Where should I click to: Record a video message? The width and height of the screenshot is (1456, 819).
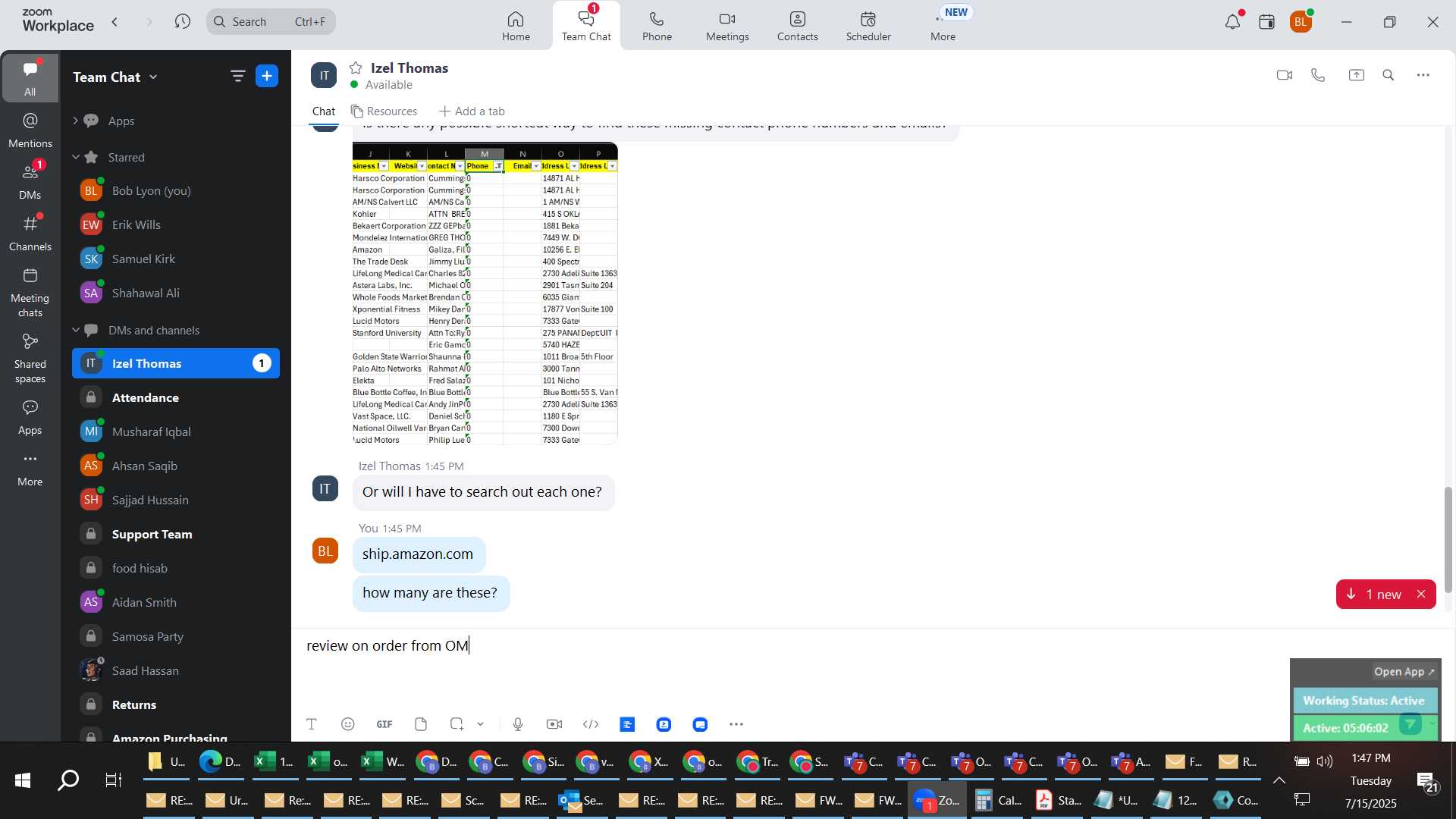pyautogui.click(x=554, y=724)
